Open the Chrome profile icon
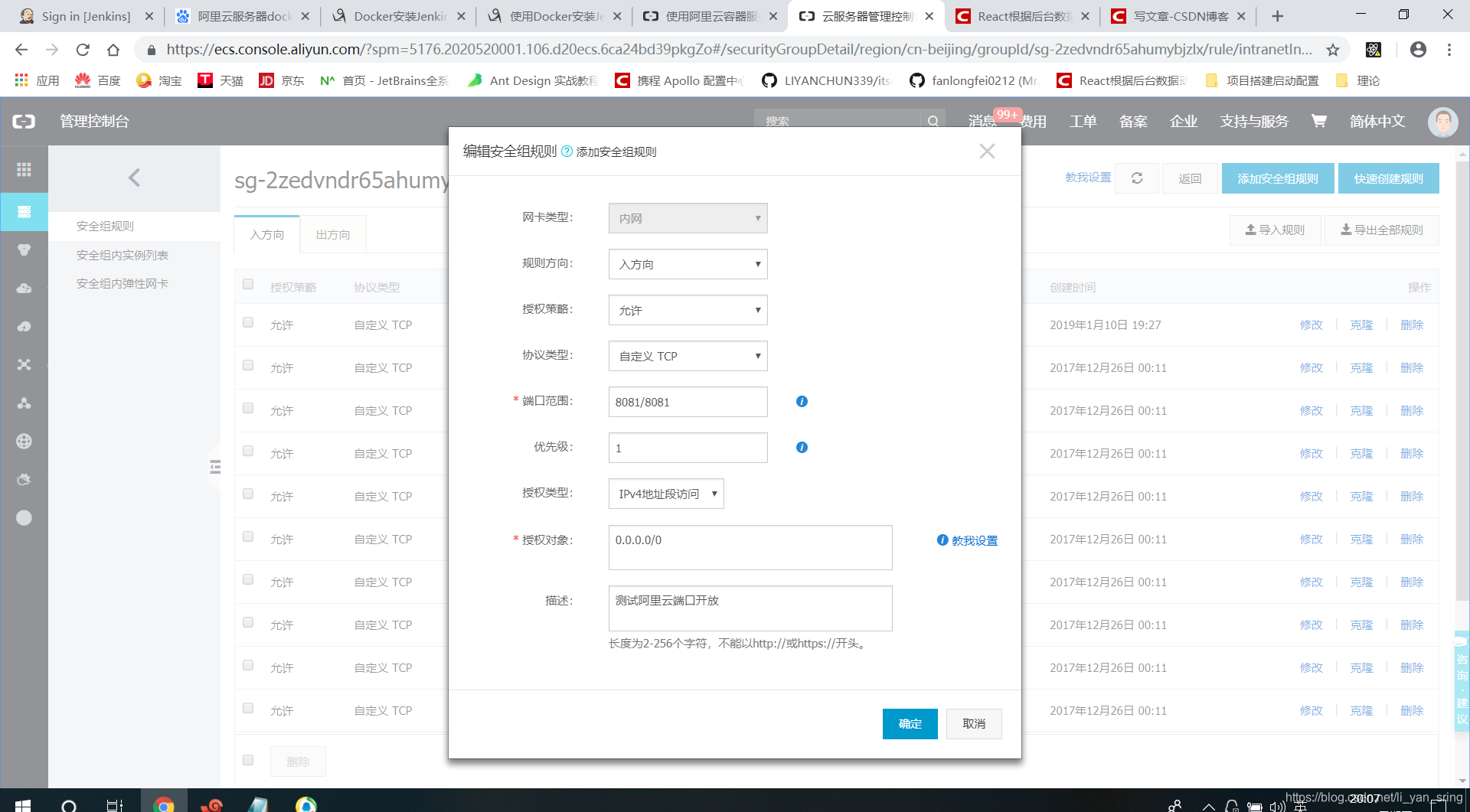Image resolution: width=1470 pixels, height=812 pixels. pos(1418,50)
